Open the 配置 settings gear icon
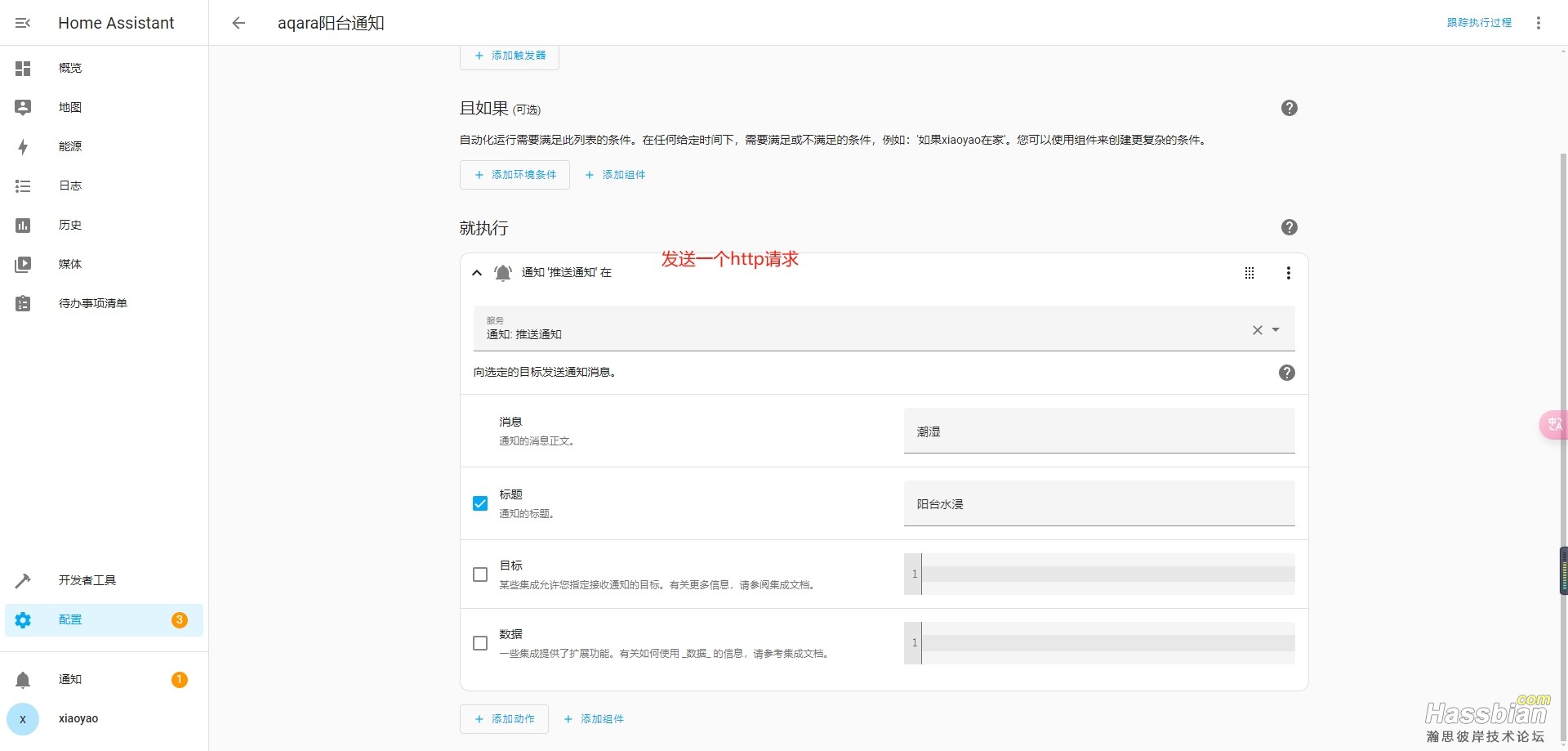Image resolution: width=1568 pixels, height=751 pixels. pyautogui.click(x=23, y=620)
